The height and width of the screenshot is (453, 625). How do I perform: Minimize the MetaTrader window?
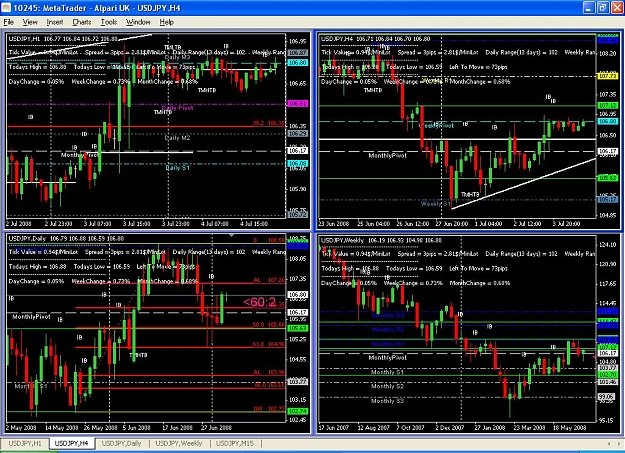589,8
